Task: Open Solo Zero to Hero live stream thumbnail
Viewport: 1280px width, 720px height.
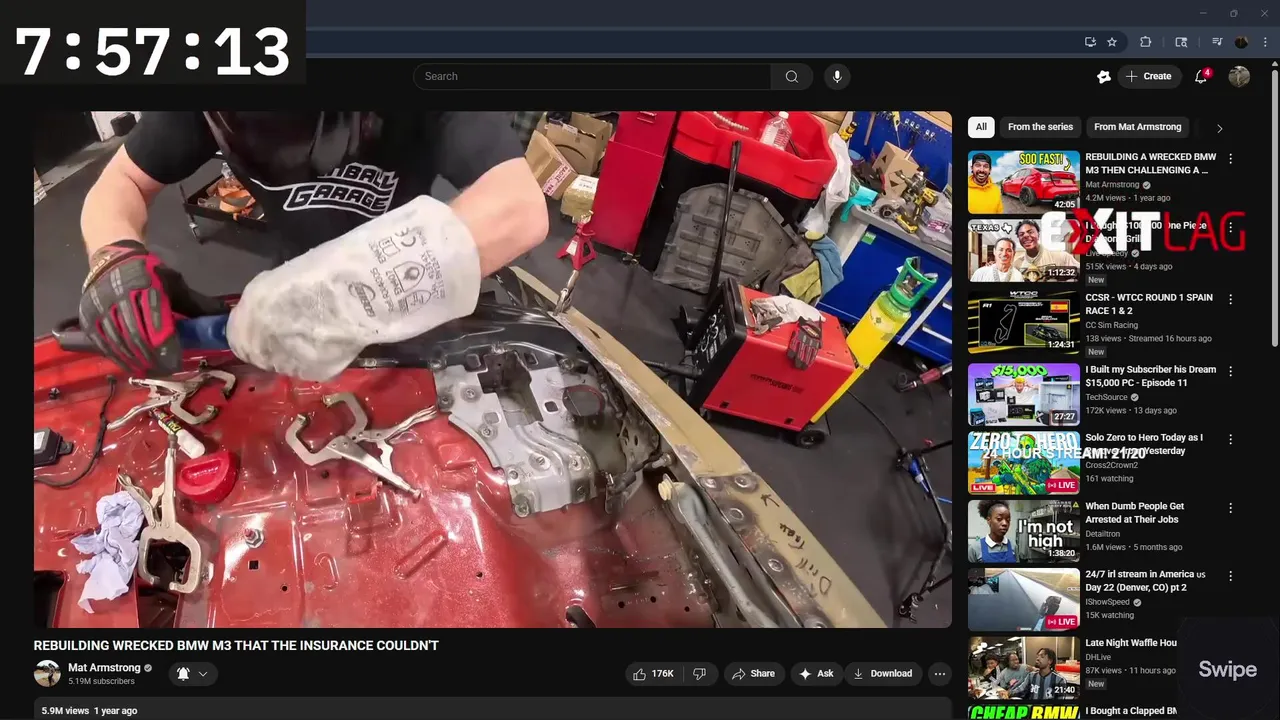Action: 1024,462
